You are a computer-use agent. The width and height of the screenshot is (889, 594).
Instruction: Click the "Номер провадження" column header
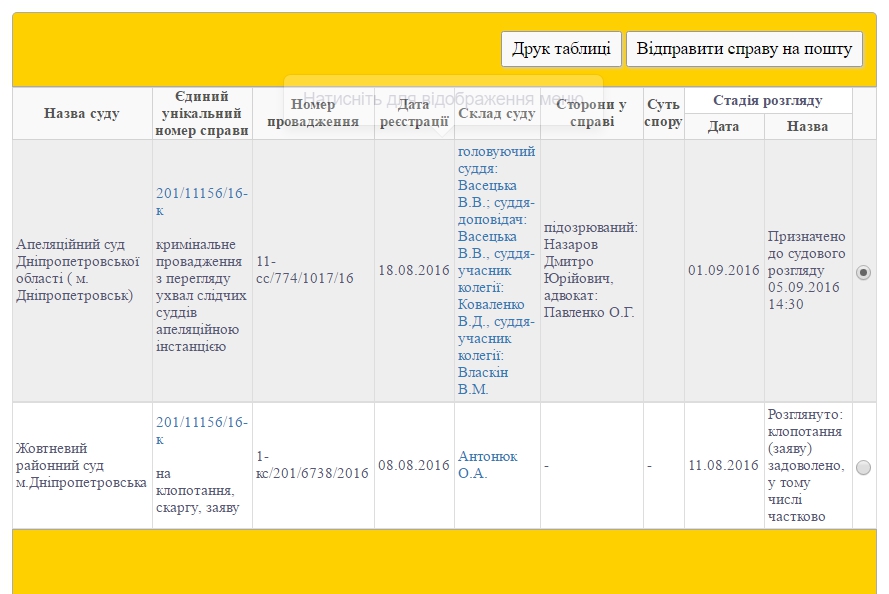[x=314, y=113]
